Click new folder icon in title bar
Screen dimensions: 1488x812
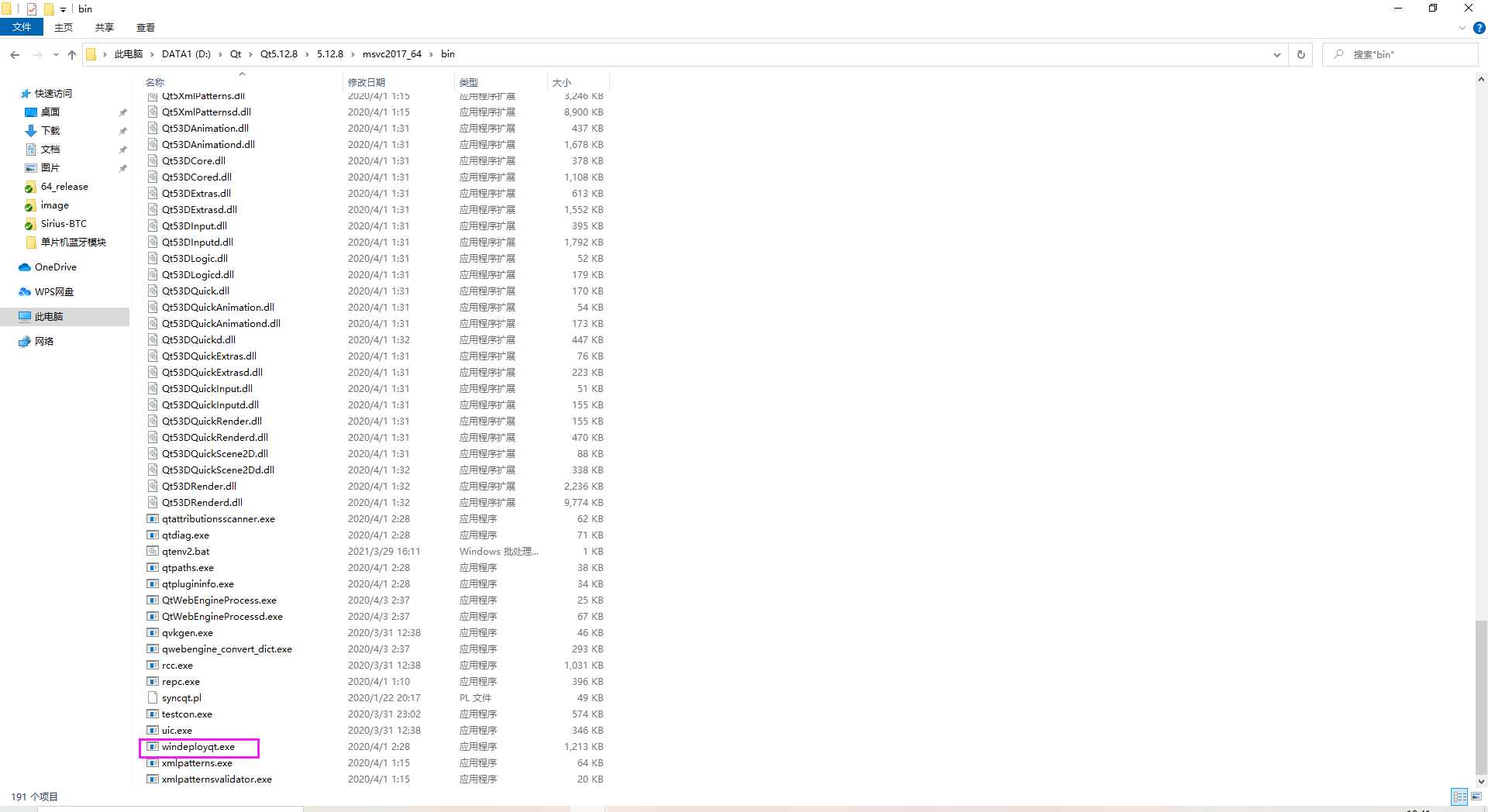(49, 9)
